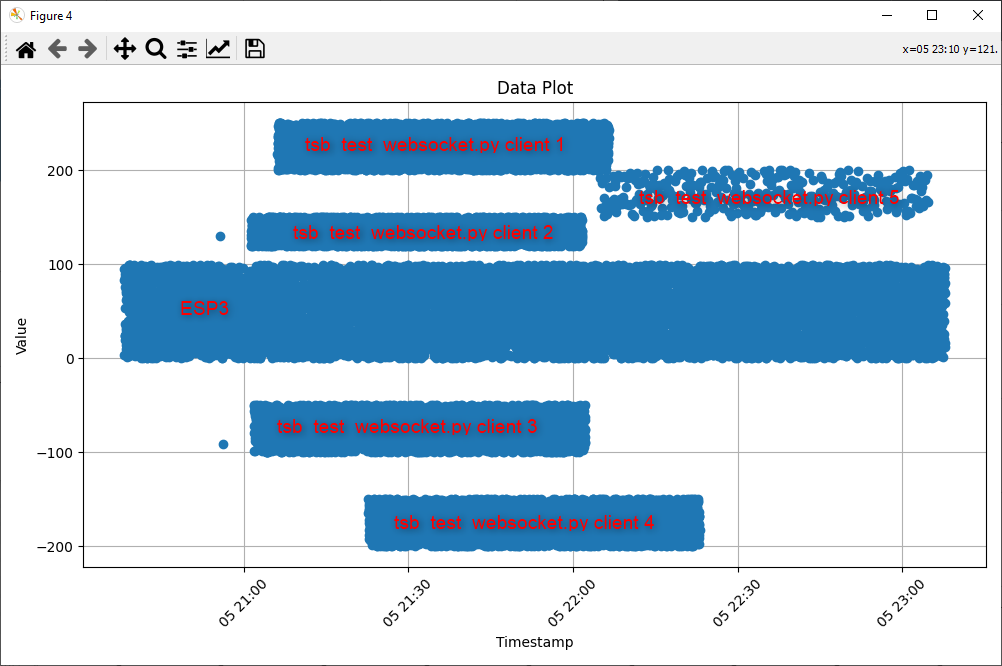The width and height of the screenshot is (1002, 666).
Task: Select the websocket.py client 4 annotation
Action: tap(524, 523)
